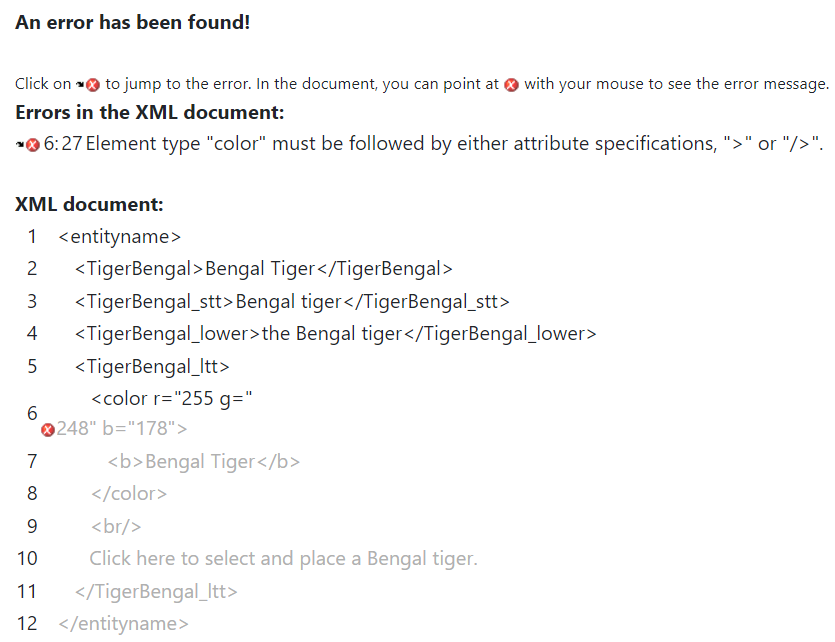
Task: Click the bold Bengal Tiger tag on line 7
Action: tap(204, 461)
